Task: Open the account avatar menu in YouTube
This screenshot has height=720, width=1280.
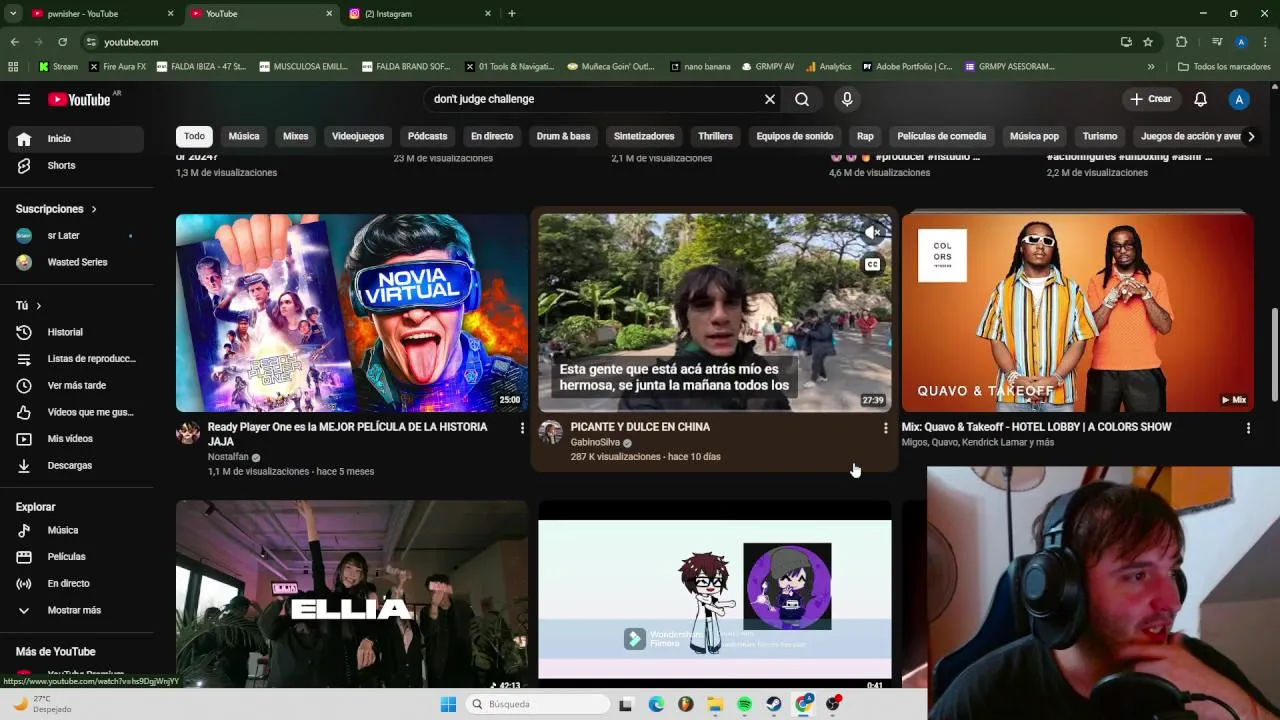Action: click(x=1239, y=99)
